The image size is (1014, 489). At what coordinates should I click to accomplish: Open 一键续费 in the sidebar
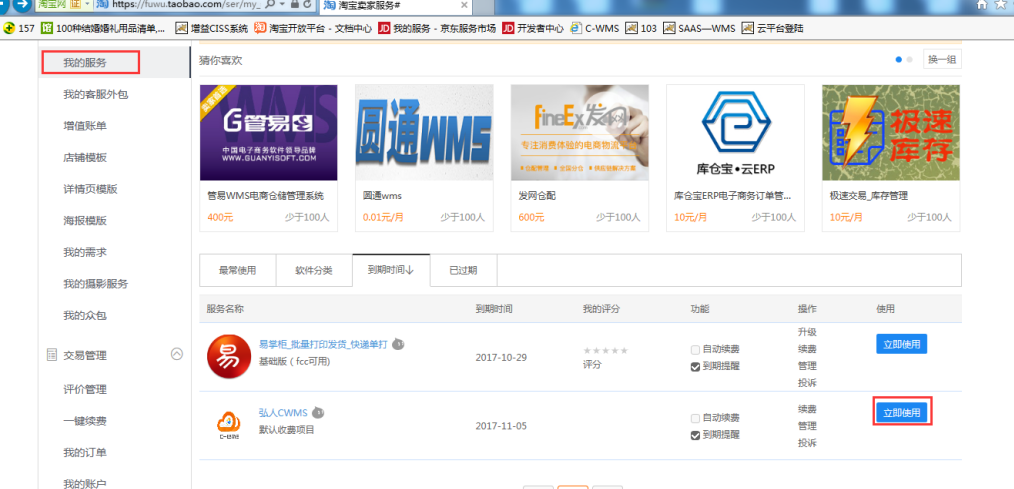(85, 421)
